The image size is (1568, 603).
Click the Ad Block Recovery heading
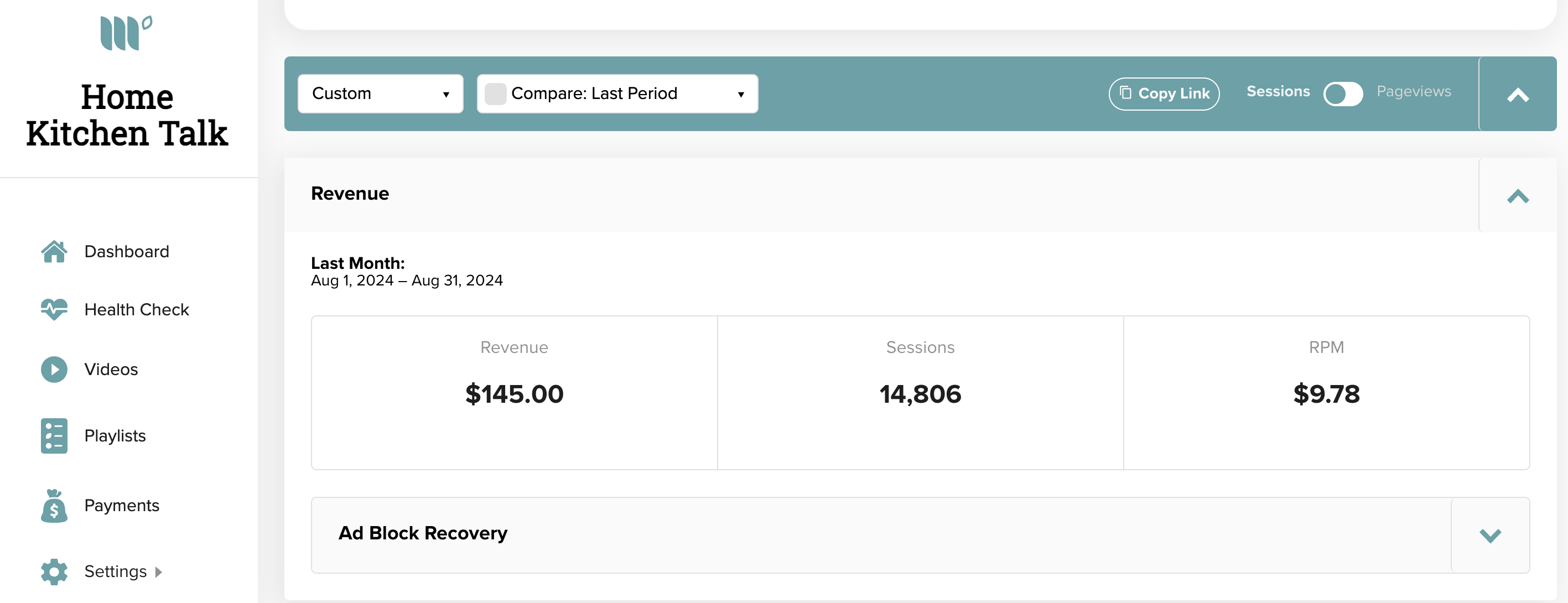(423, 533)
